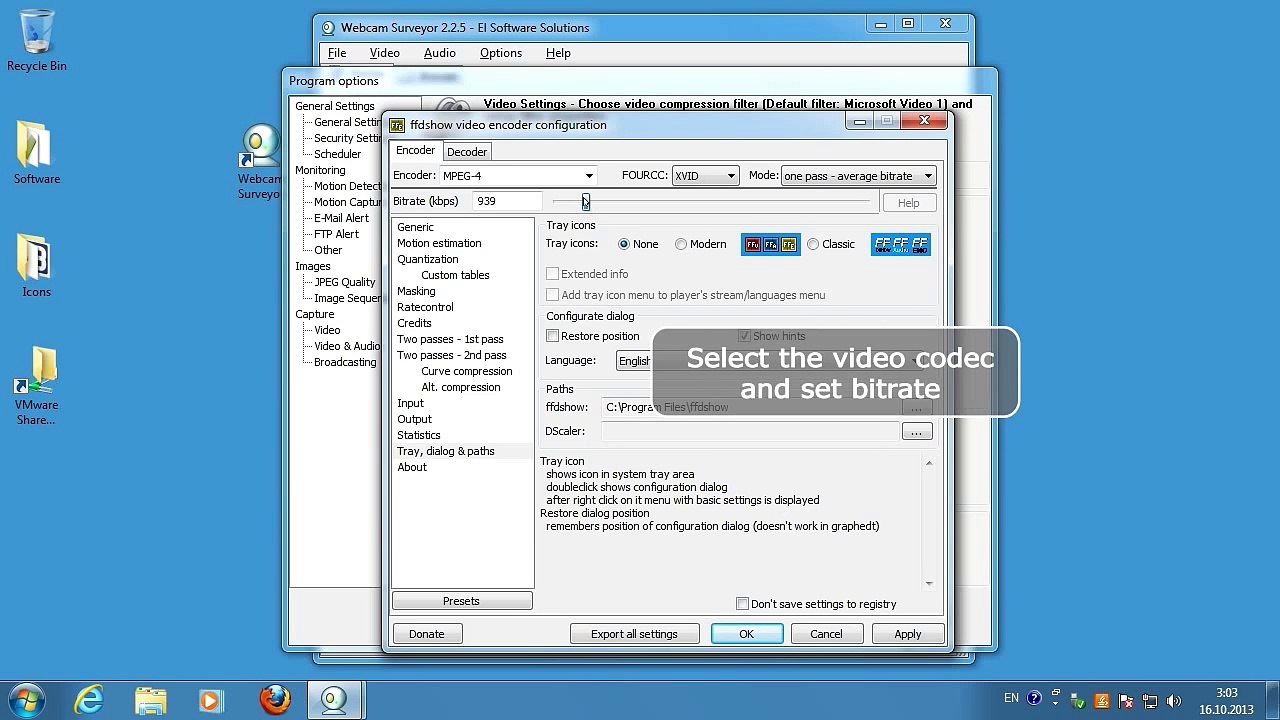Click the OK button
1280x720 pixels.
point(746,634)
